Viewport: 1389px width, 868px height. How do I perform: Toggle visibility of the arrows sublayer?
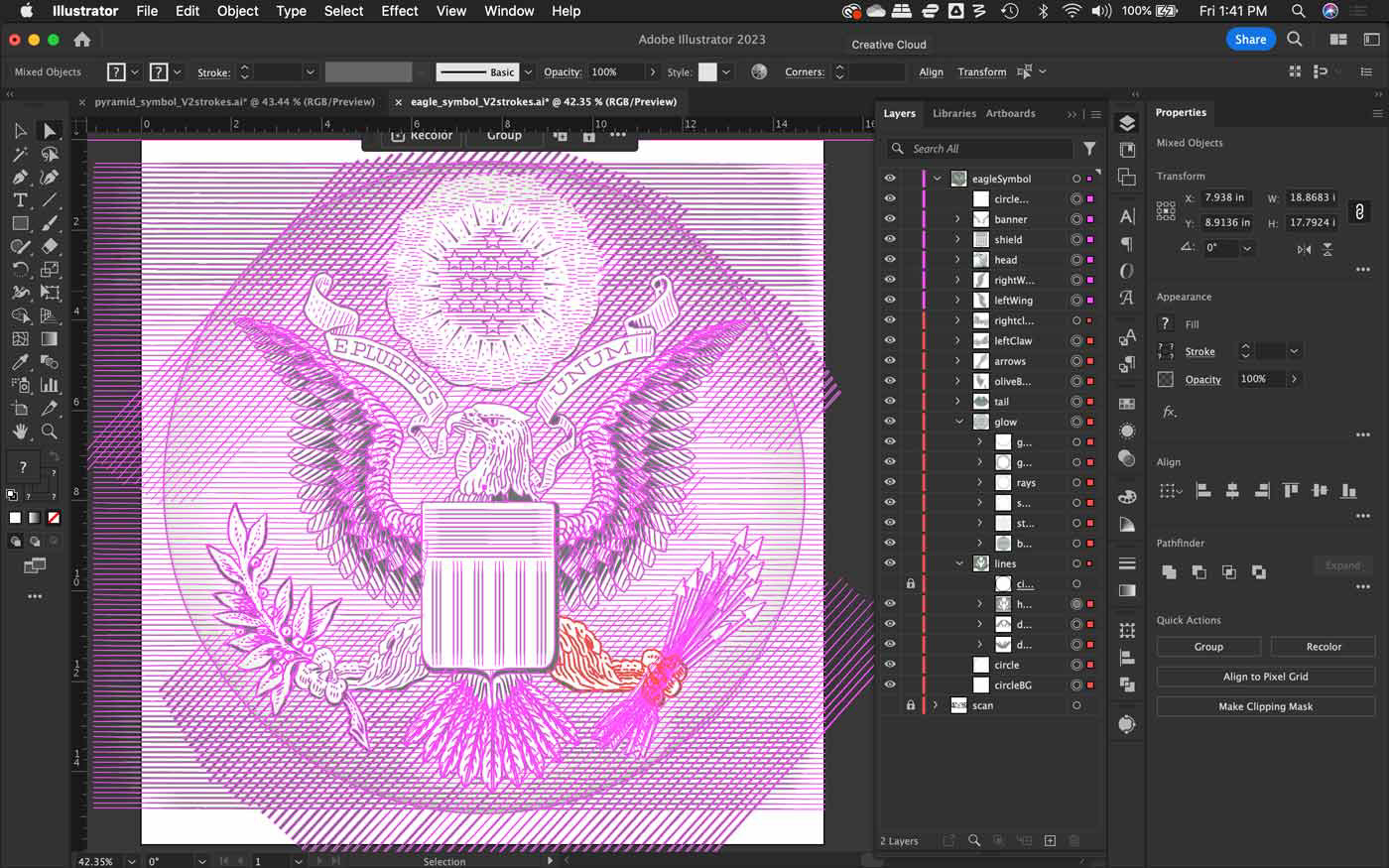pyautogui.click(x=890, y=361)
